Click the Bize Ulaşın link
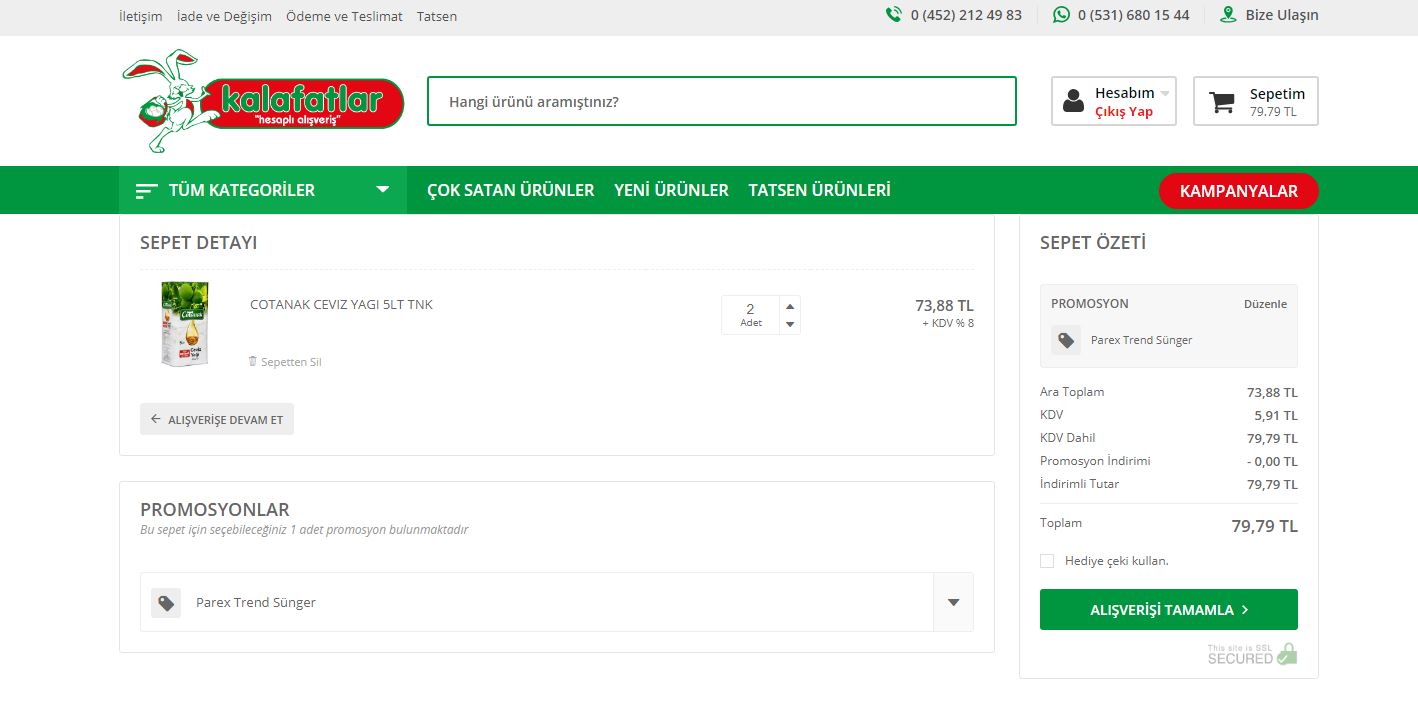Image resolution: width=1418 pixels, height=709 pixels. [1282, 15]
